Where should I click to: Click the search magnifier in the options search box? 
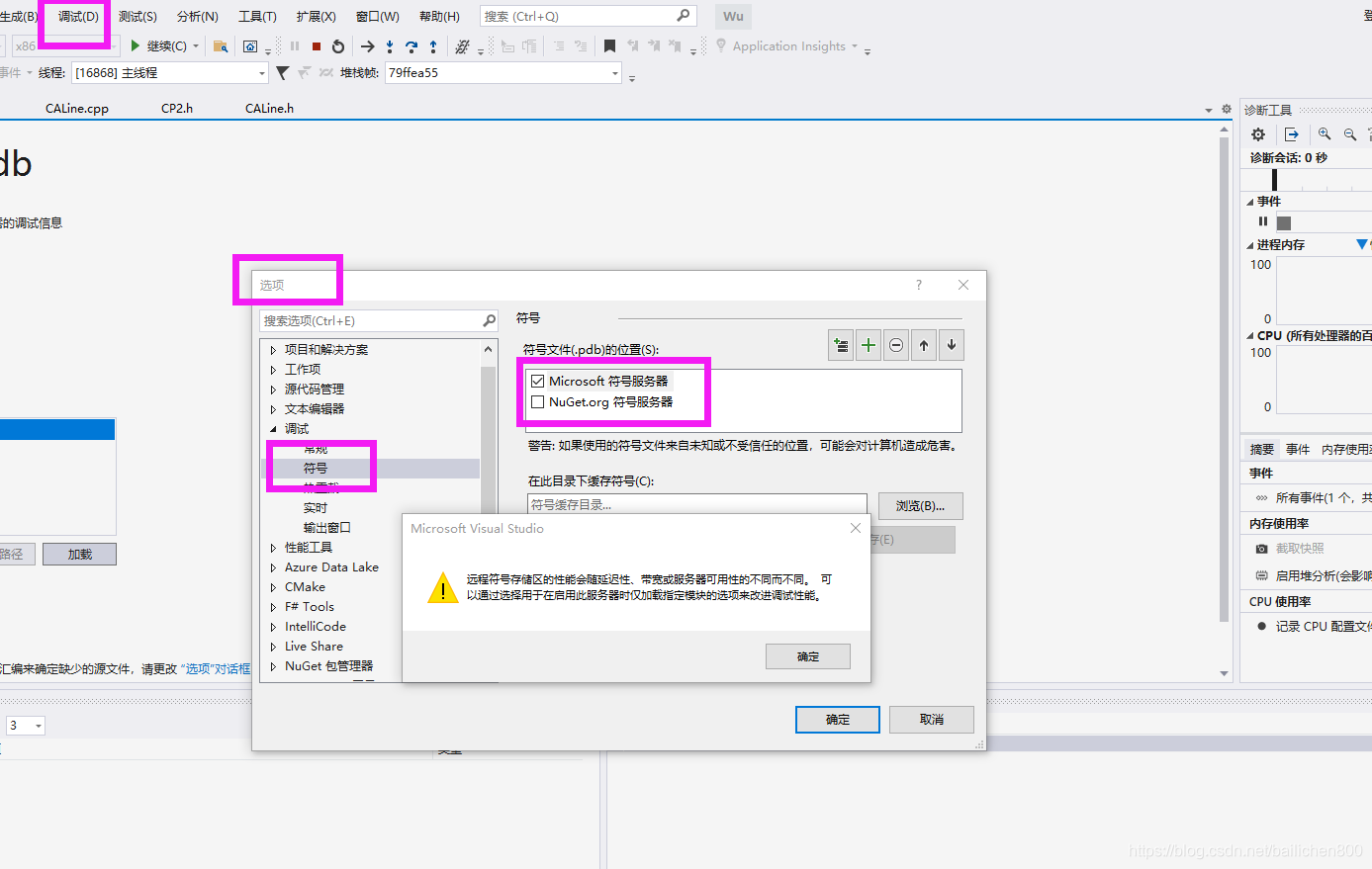pos(489,320)
